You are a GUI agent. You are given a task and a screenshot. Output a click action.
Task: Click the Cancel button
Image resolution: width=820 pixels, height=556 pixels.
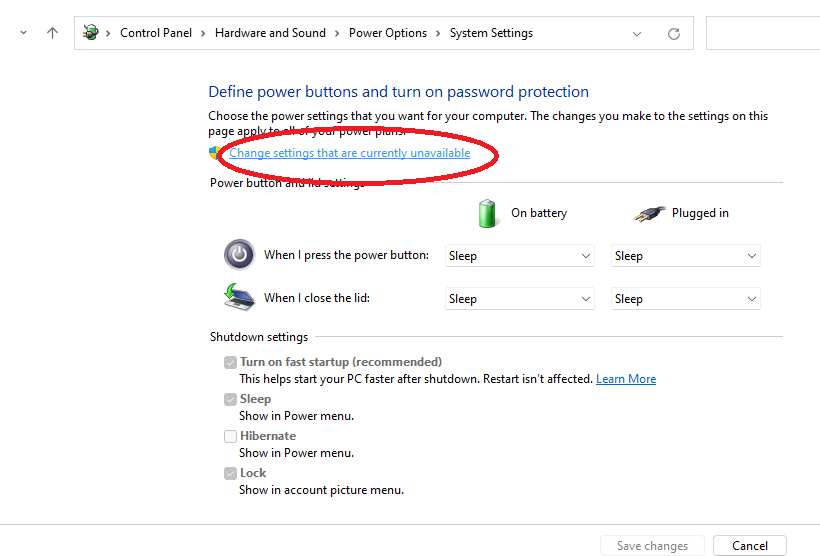[749, 546]
